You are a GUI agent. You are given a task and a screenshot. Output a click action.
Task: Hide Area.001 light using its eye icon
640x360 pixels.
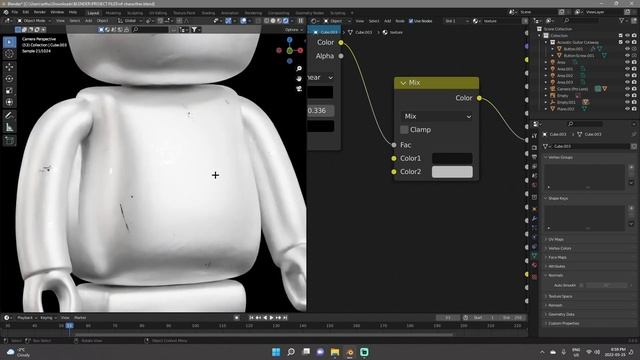[x=627, y=69]
